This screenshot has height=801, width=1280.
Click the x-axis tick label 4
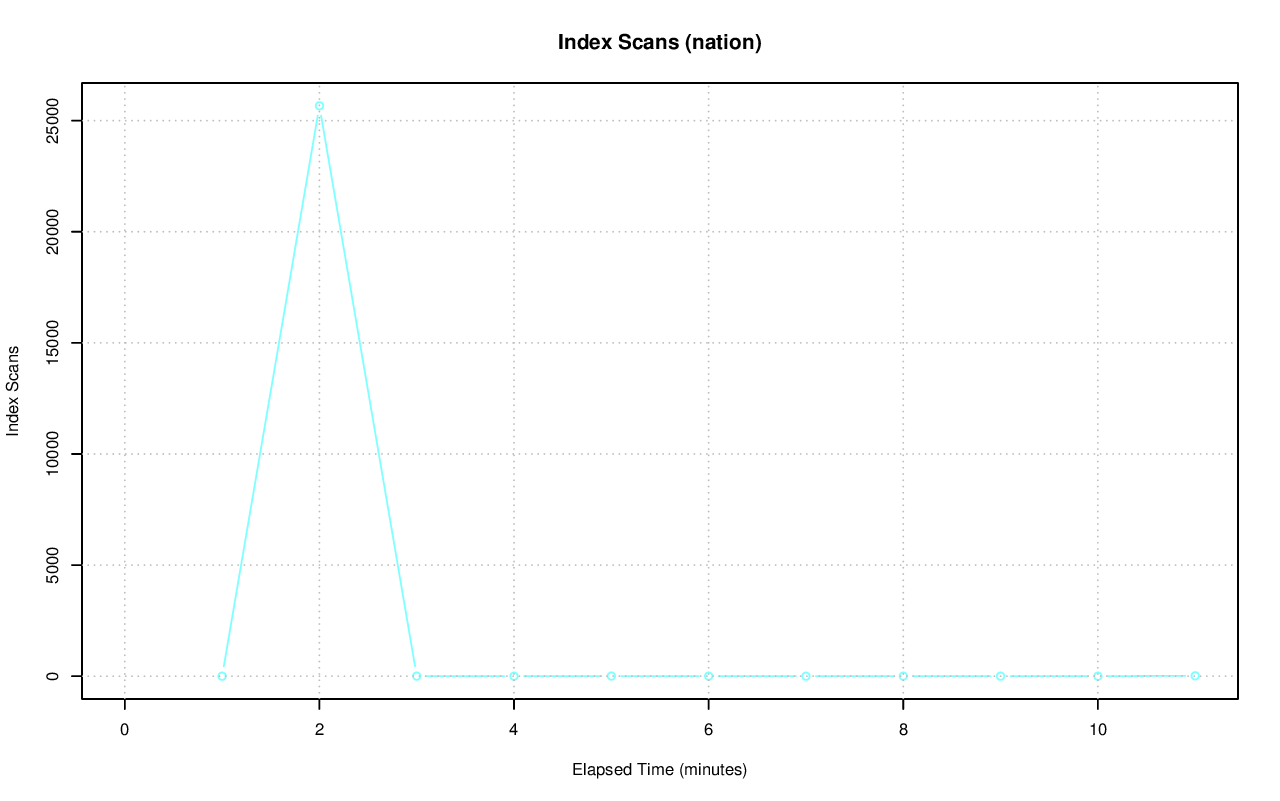[x=514, y=730]
